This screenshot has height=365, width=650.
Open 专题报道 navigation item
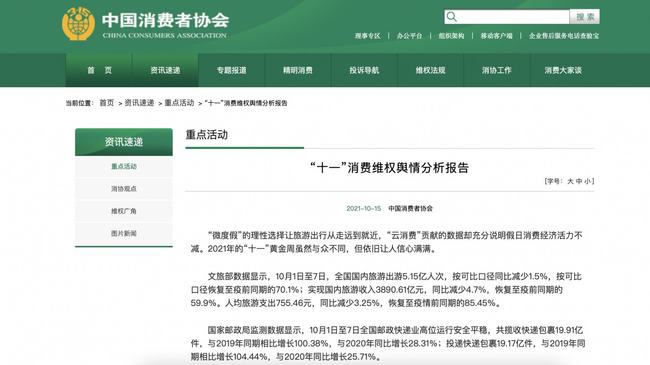click(x=231, y=70)
